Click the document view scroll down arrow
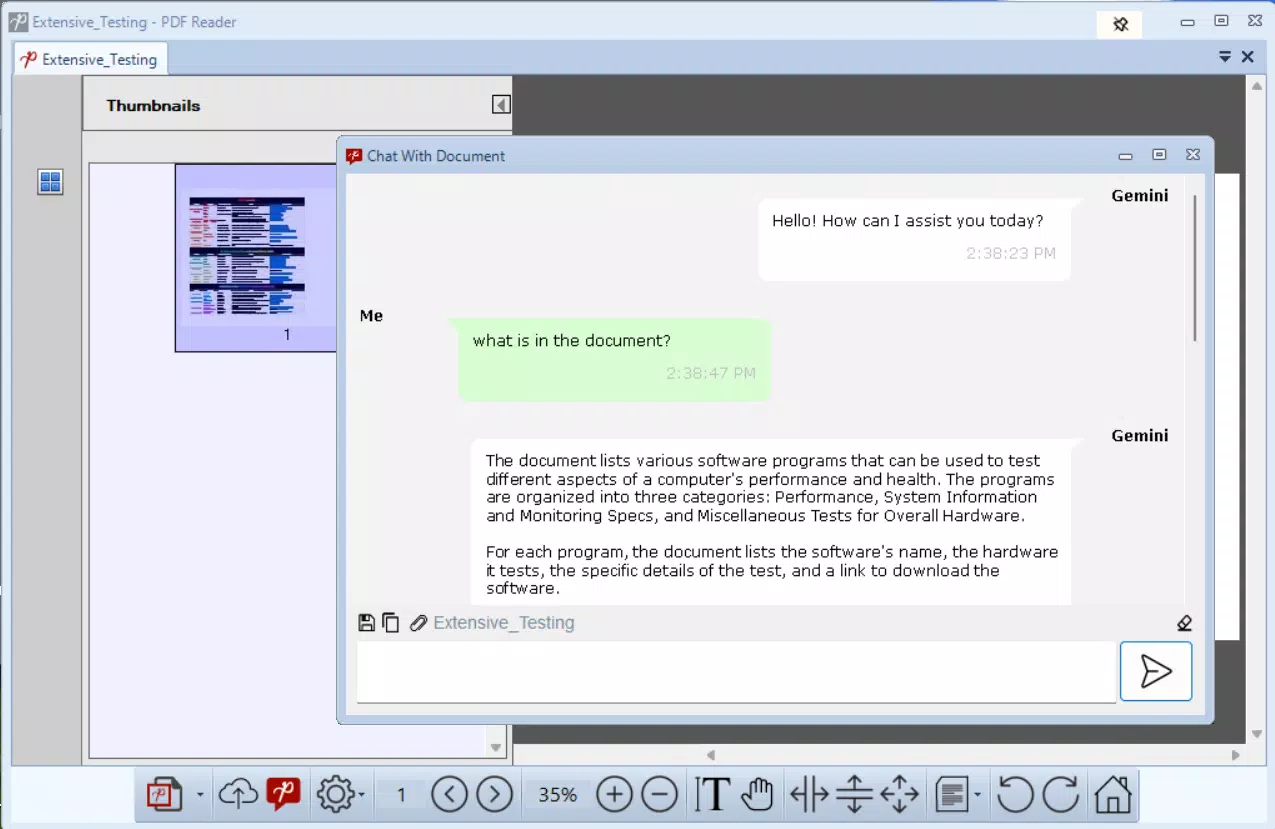1275x829 pixels. (x=1258, y=735)
